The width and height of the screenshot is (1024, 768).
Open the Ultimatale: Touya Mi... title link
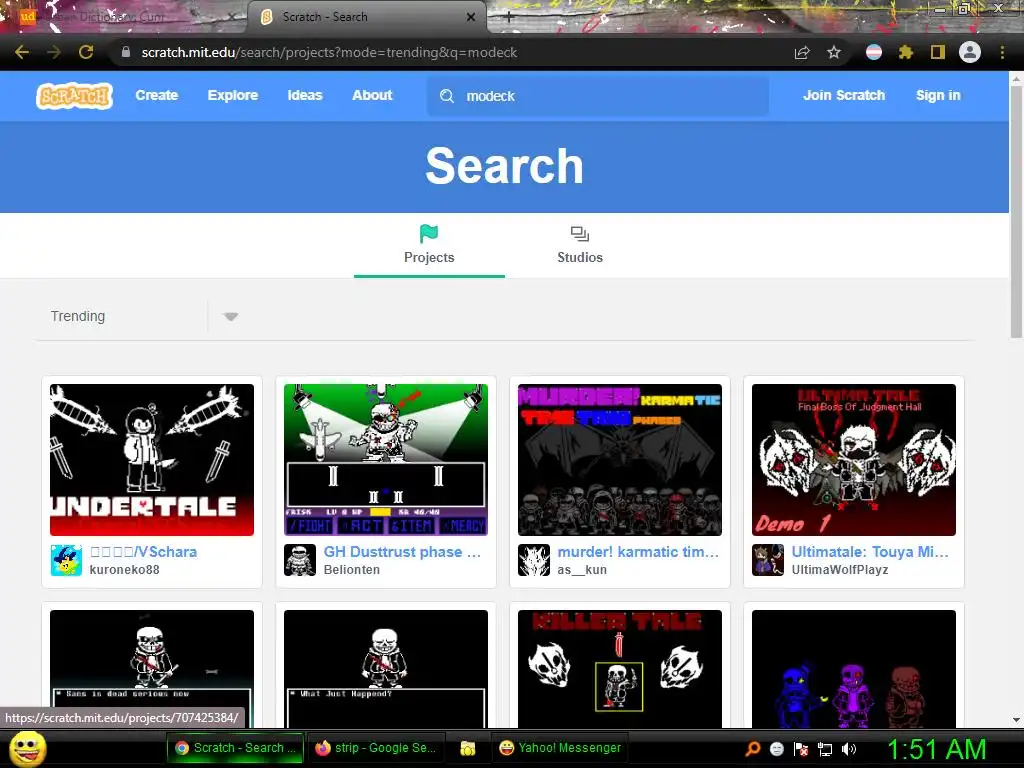click(x=870, y=552)
